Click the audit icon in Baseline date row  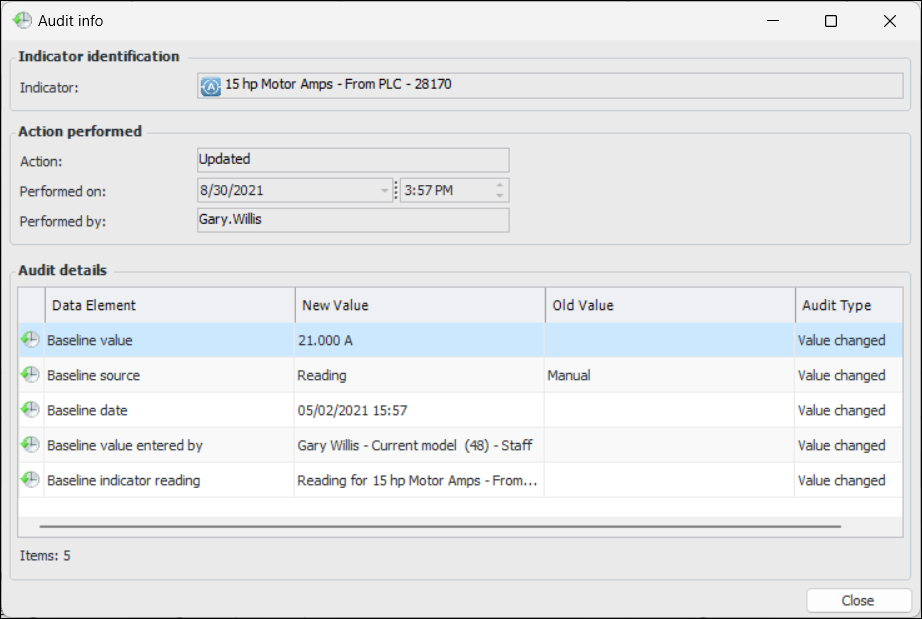[x=30, y=410]
